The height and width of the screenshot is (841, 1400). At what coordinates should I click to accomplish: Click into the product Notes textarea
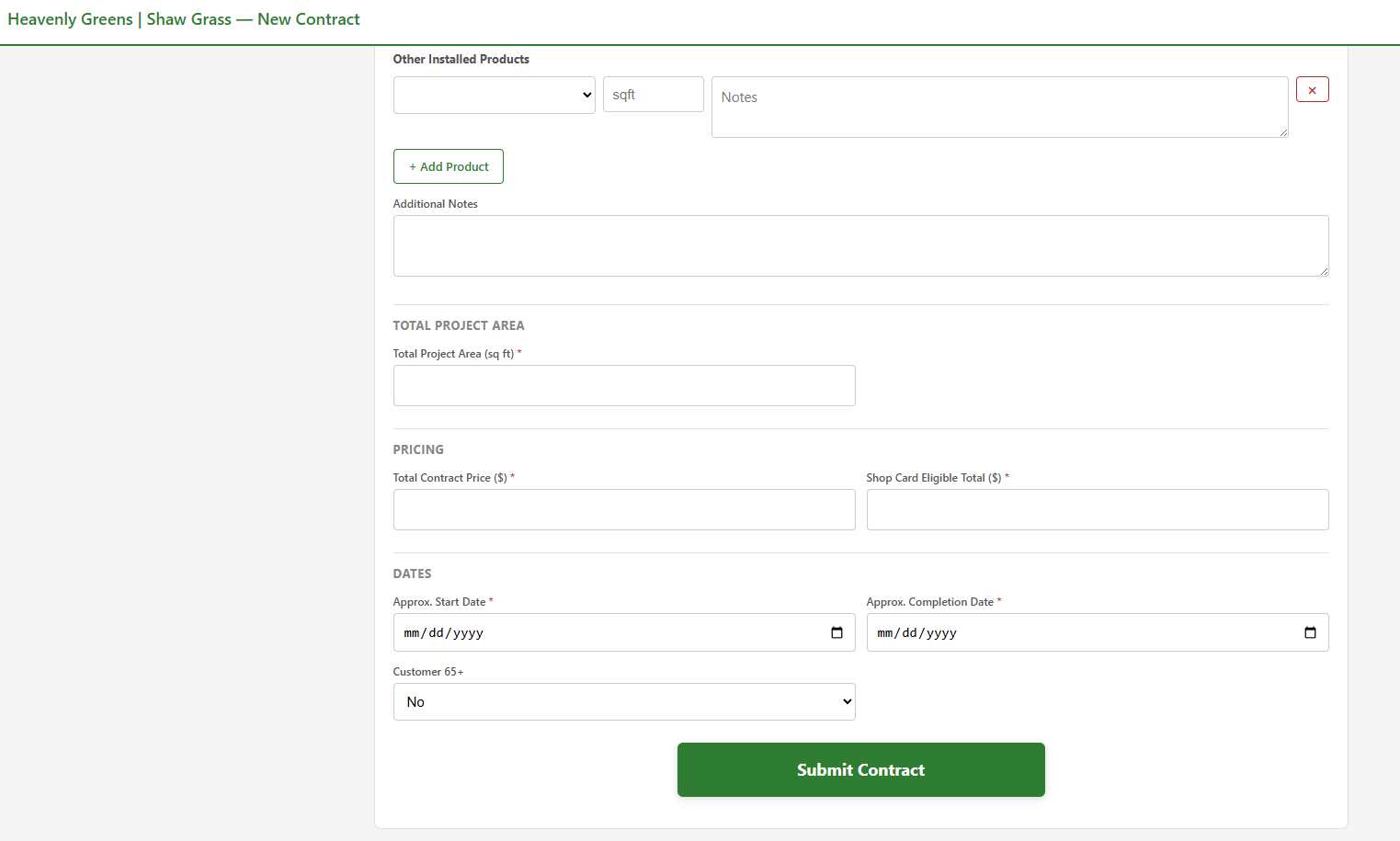tap(999, 107)
